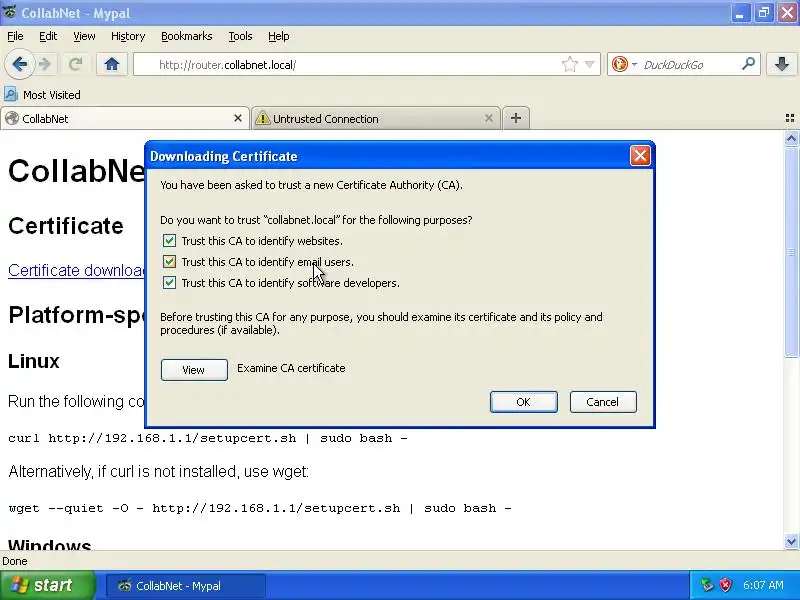The height and width of the screenshot is (600, 800).
Task: Close the Downloading Certificate dialog with X
Action: click(x=640, y=156)
